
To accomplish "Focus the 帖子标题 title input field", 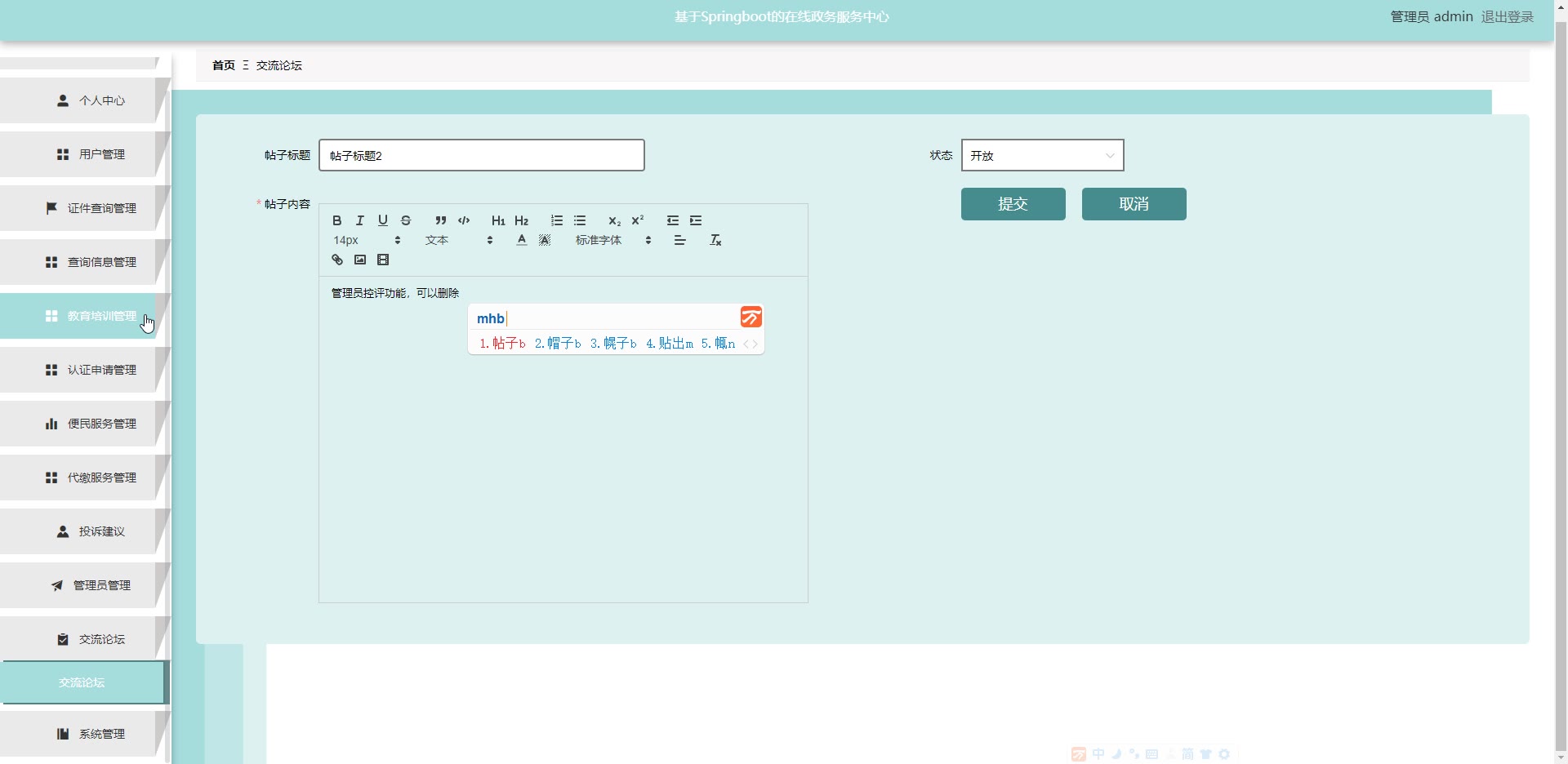I will 482,155.
